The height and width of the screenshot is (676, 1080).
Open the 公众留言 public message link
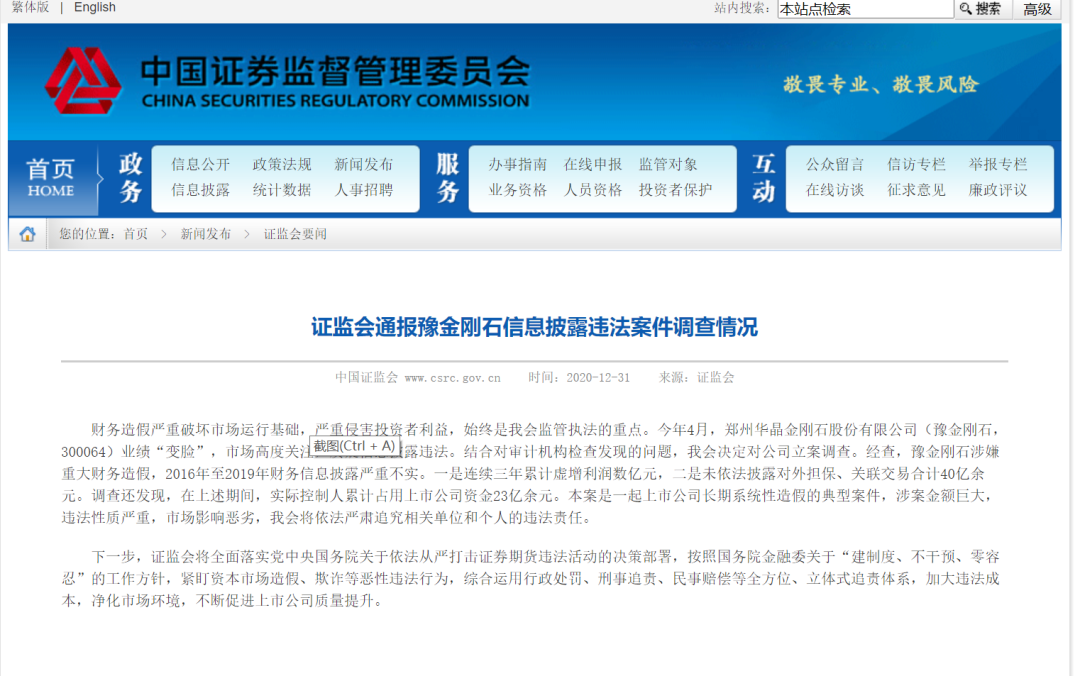(835, 165)
